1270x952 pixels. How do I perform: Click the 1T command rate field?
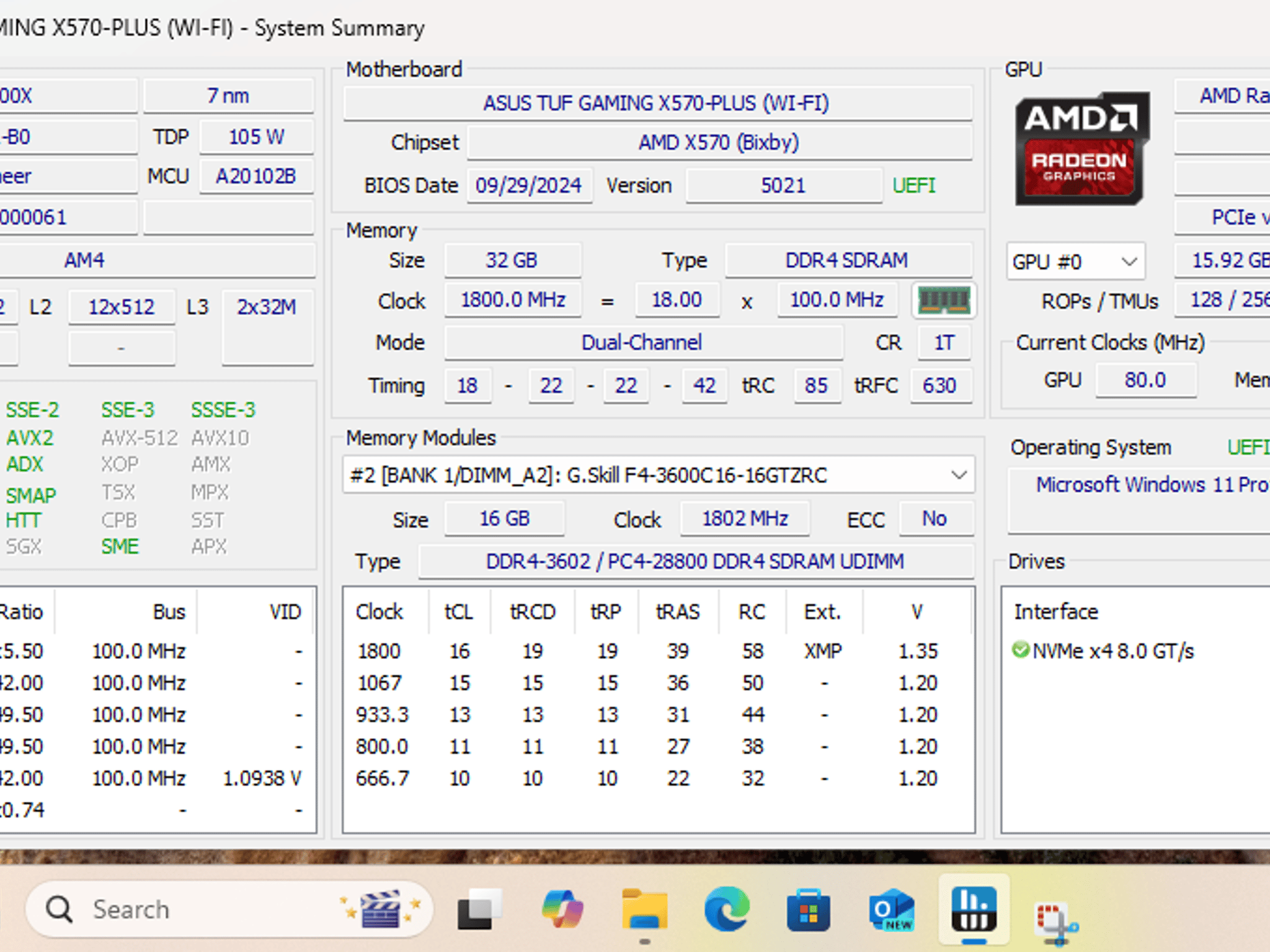tap(944, 343)
